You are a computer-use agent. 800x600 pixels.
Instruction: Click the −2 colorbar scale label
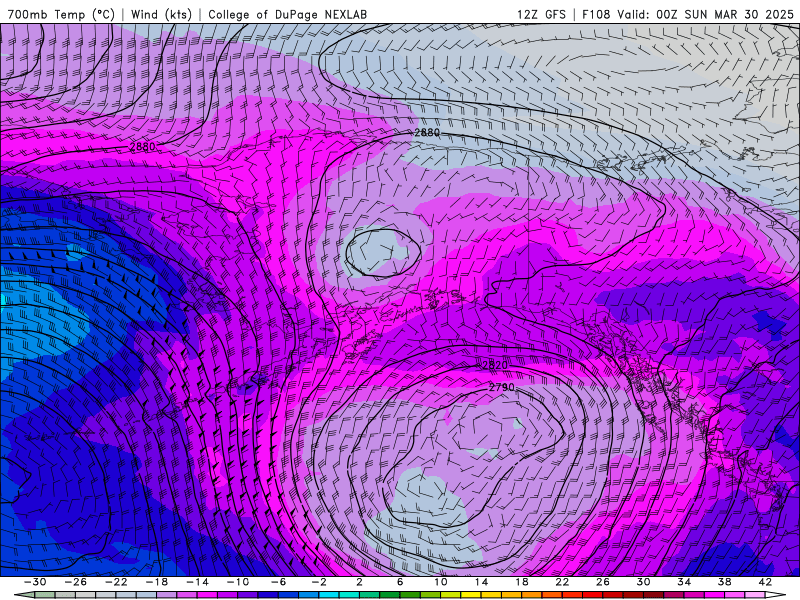tap(318, 582)
